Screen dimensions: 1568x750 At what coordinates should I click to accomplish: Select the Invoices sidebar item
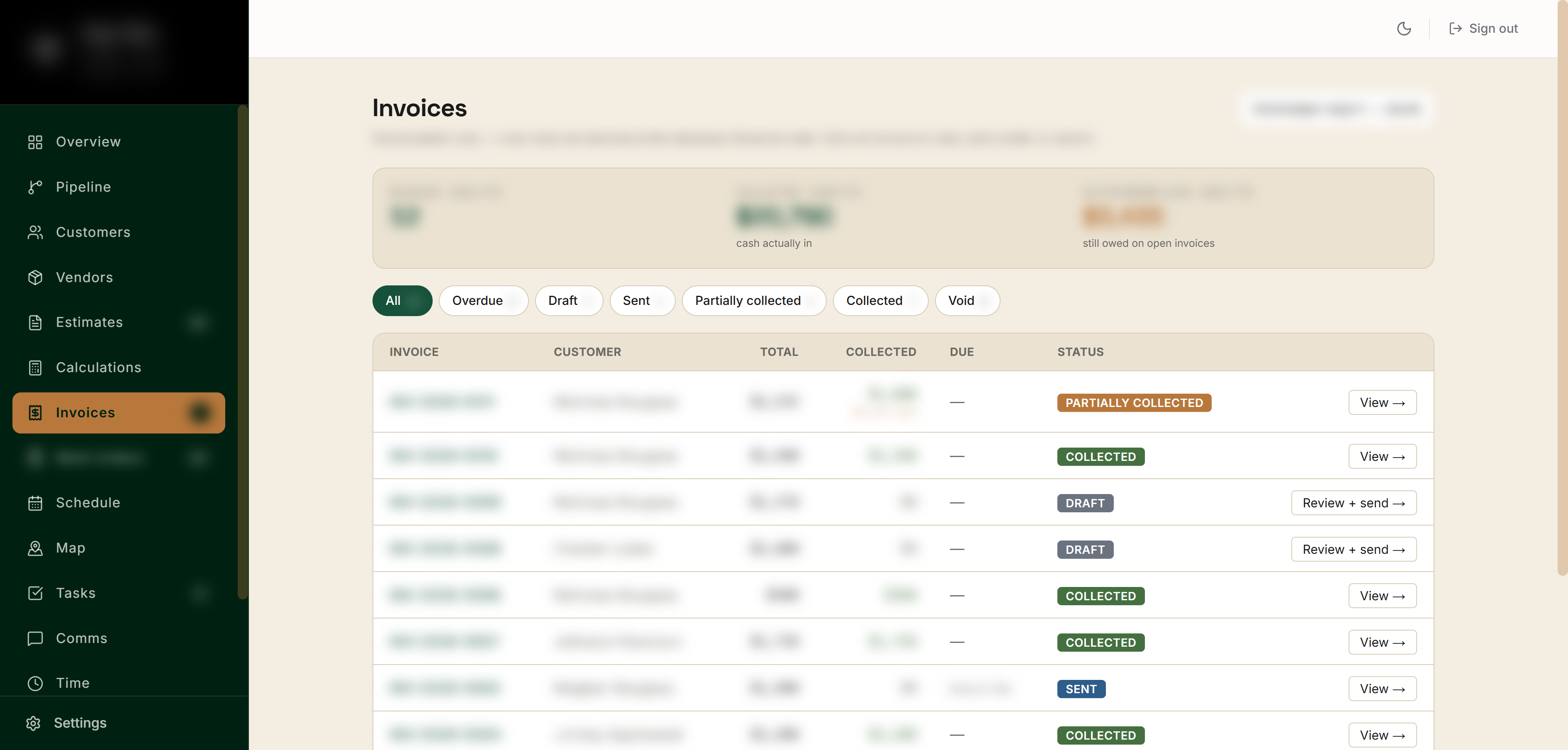coord(119,413)
